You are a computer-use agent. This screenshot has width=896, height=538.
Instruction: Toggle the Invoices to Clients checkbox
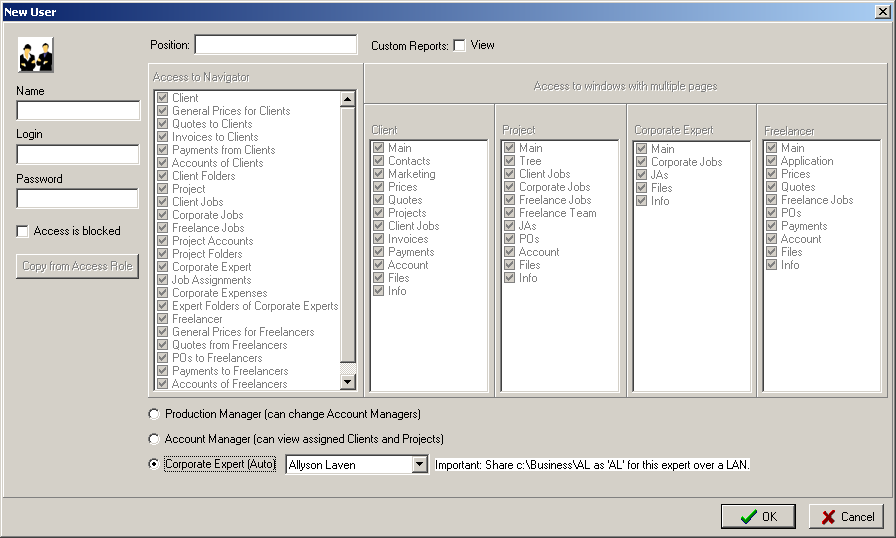pyautogui.click(x=162, y=137)
